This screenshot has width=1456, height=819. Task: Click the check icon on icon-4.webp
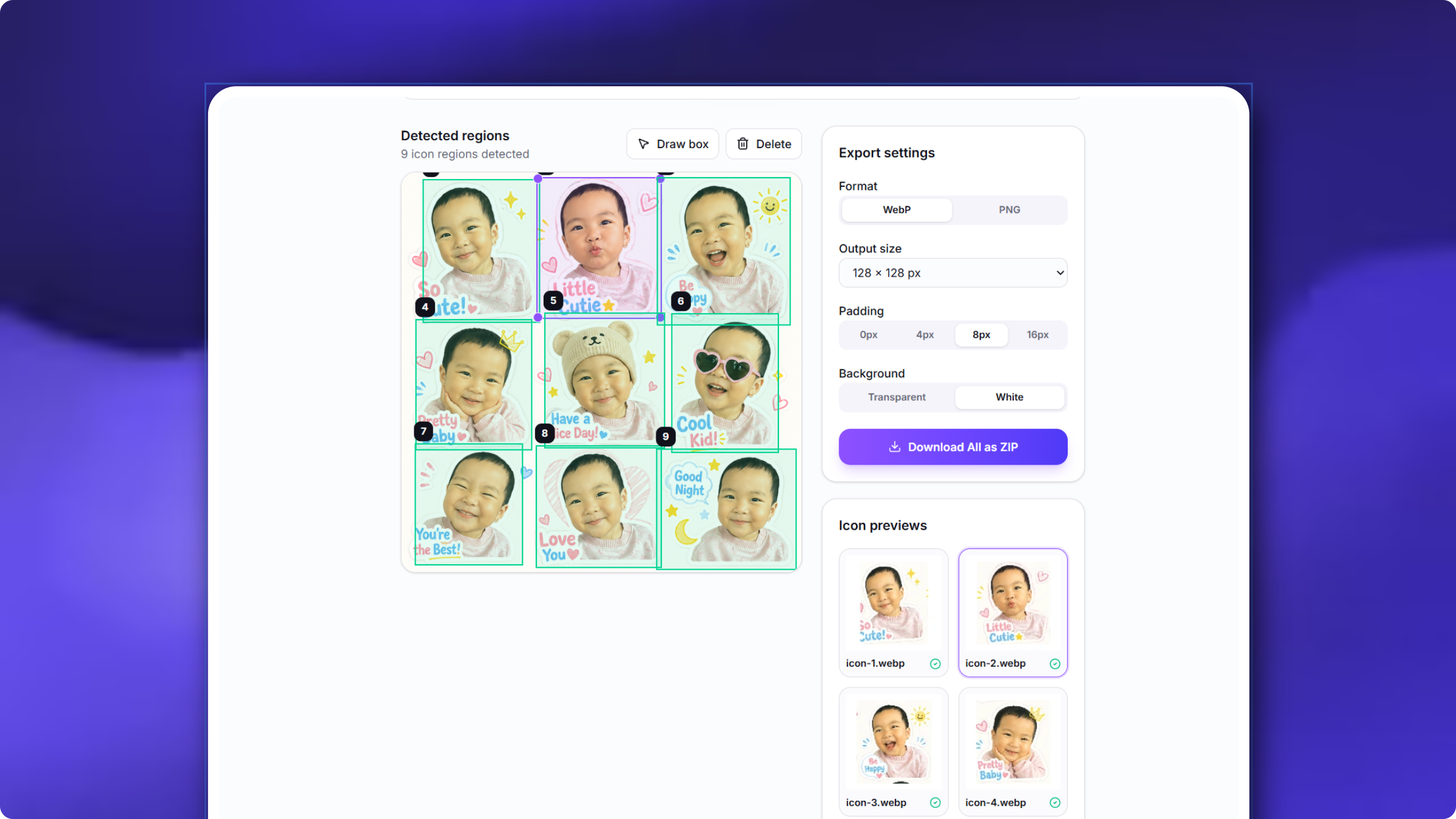1055,803
